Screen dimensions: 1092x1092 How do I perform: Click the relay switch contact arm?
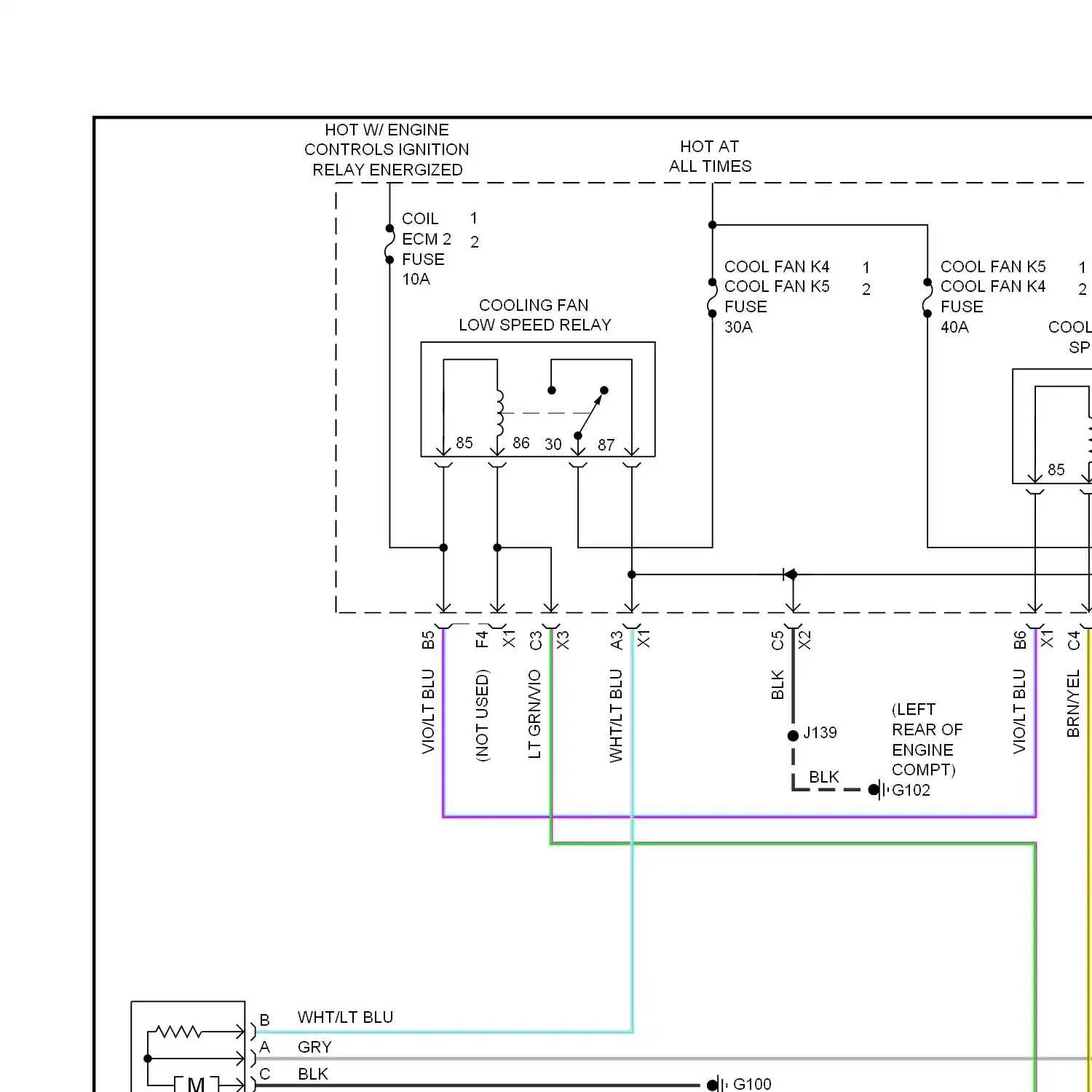pyautogui.click(x=590, y=414)
